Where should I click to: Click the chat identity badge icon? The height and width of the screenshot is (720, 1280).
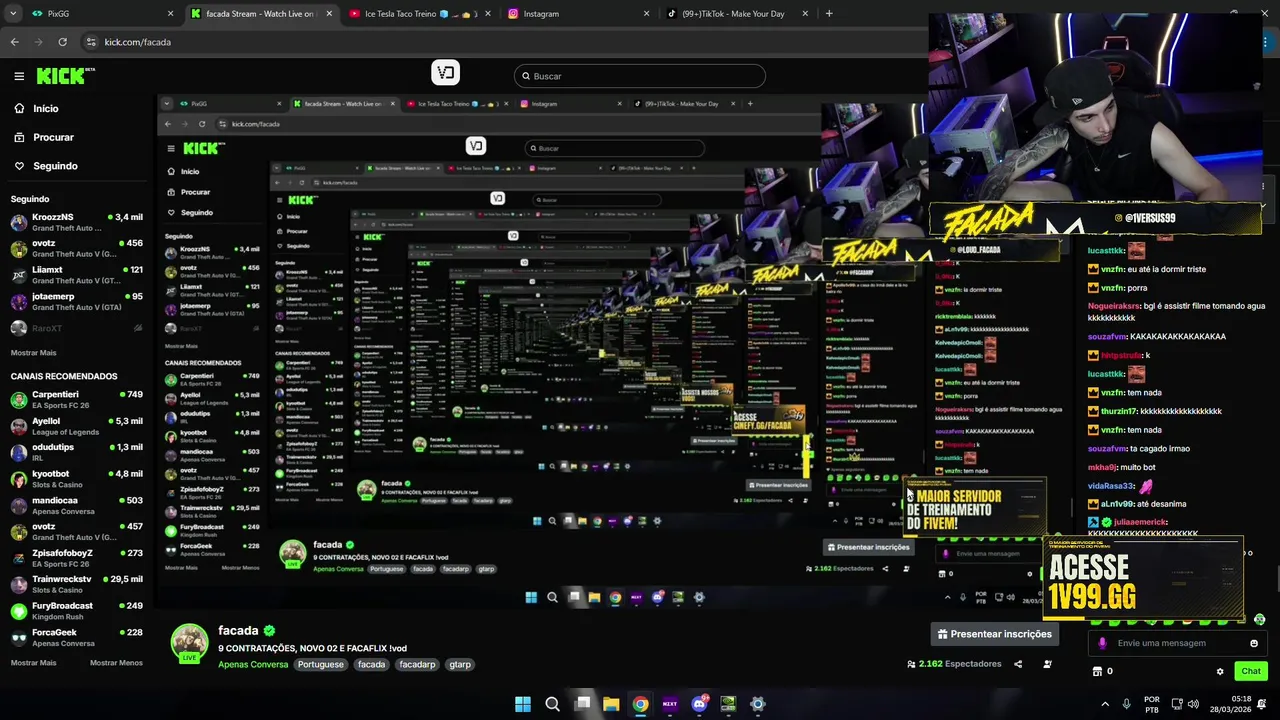tap(1102, 643)
